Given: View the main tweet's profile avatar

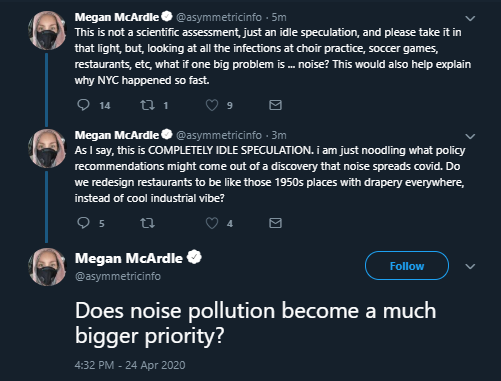Looking at the screenshot, I should click(47, 267).
